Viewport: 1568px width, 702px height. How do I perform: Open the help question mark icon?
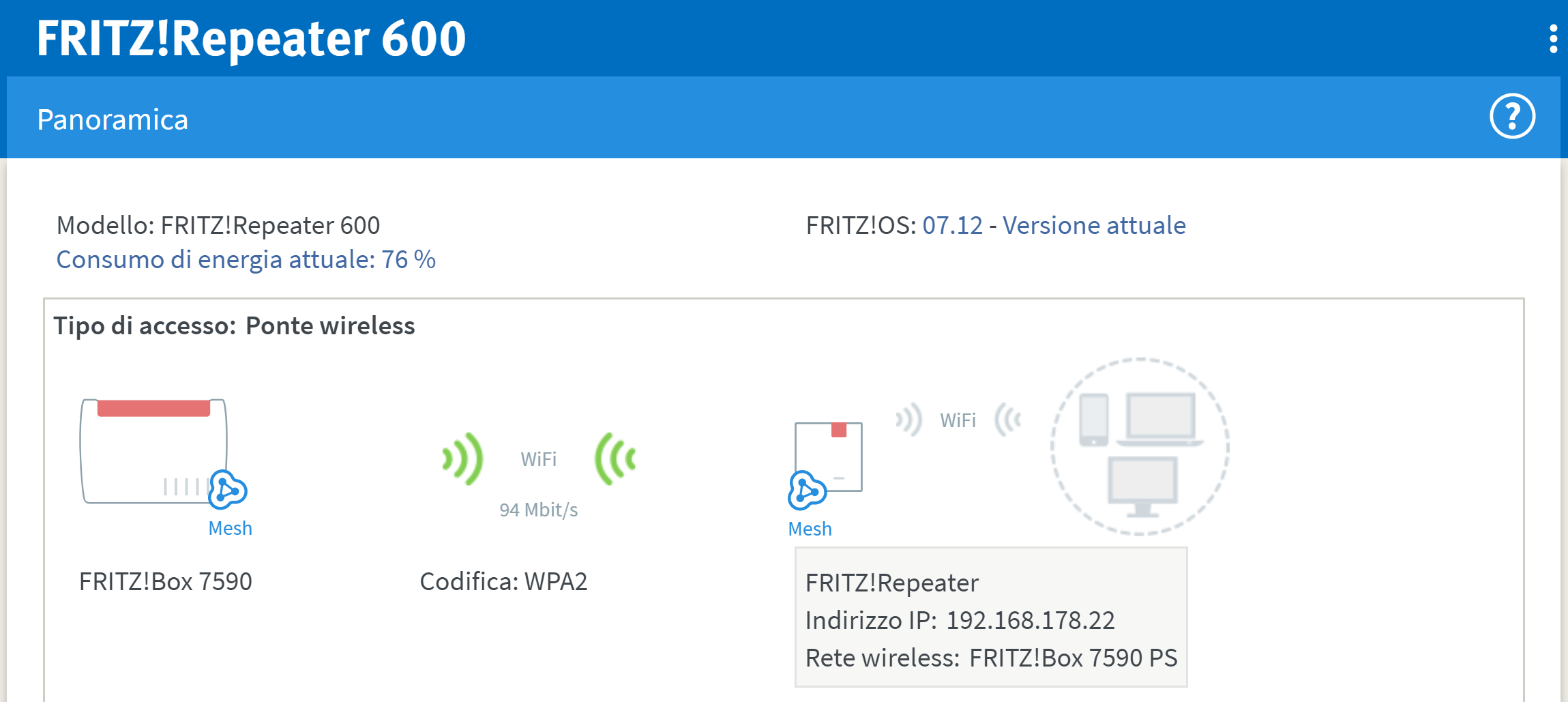pyautogui.click(x=1512, y=116)
